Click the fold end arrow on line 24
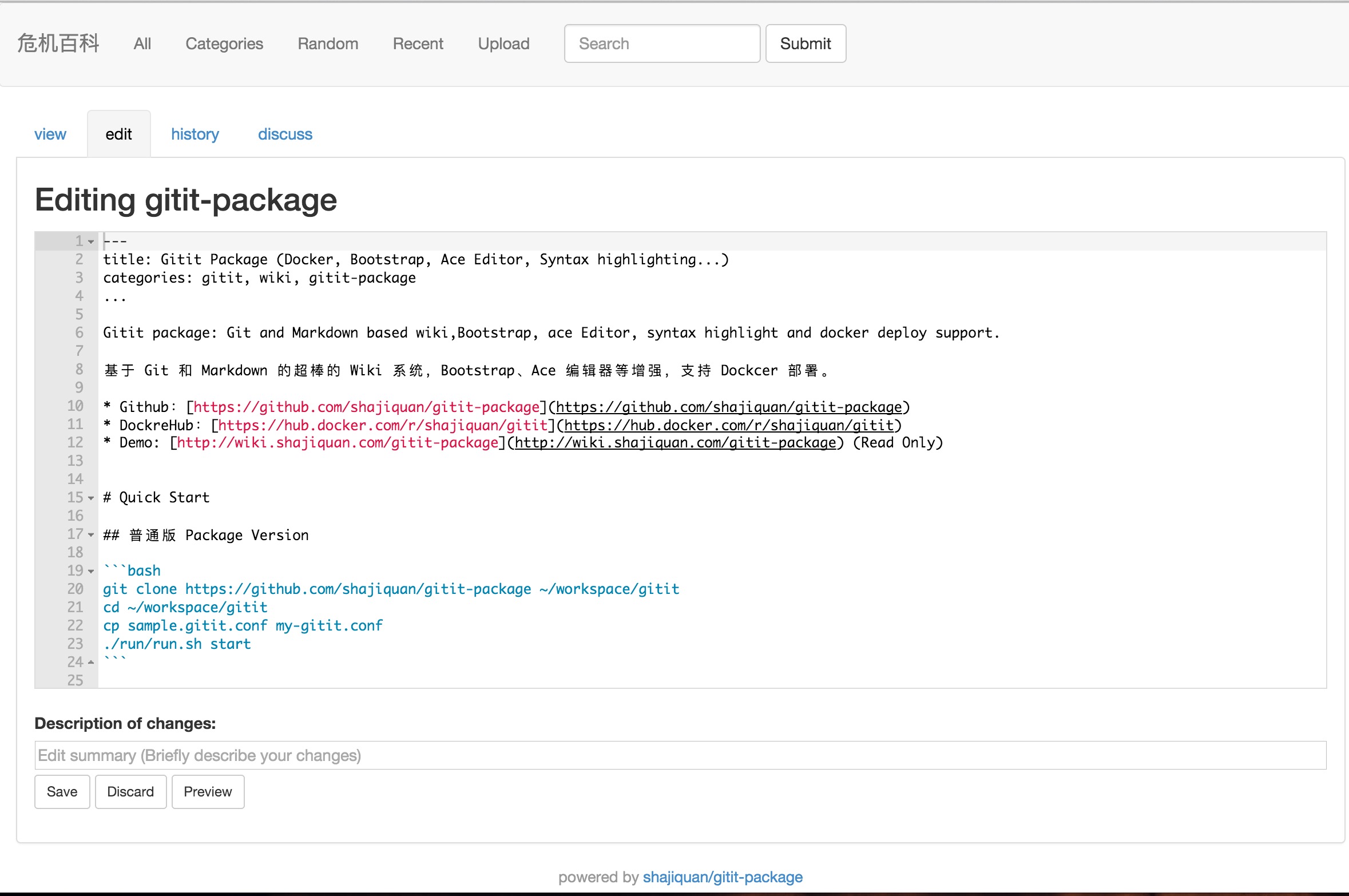The height and width of the screenshot is (896, 1349). [x=91, y=663]
